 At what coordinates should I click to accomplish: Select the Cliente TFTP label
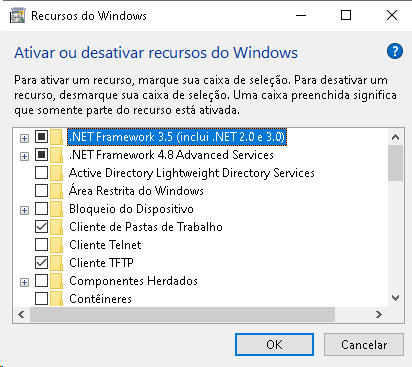pos(101,263)
